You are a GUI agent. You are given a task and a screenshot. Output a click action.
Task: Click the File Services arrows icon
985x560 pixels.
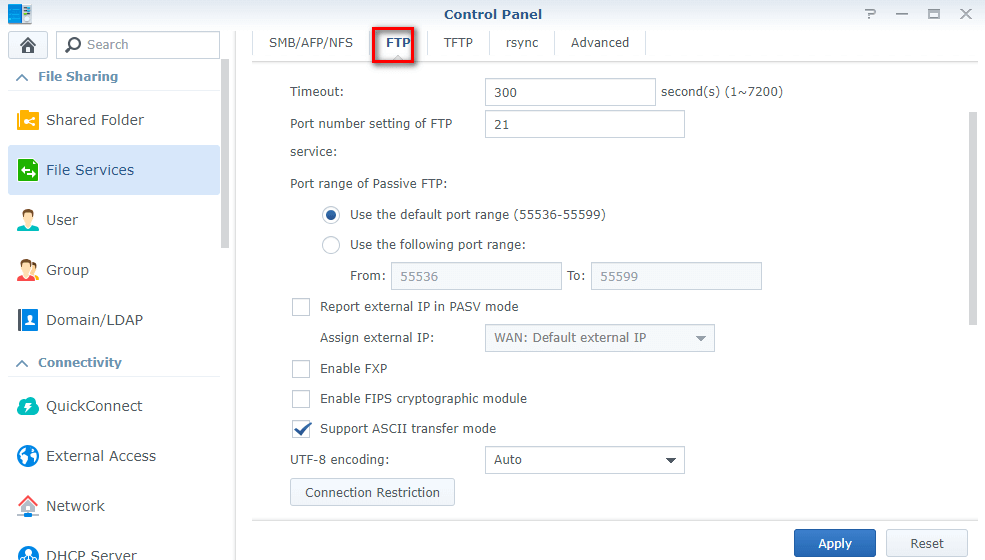(28, 170)
